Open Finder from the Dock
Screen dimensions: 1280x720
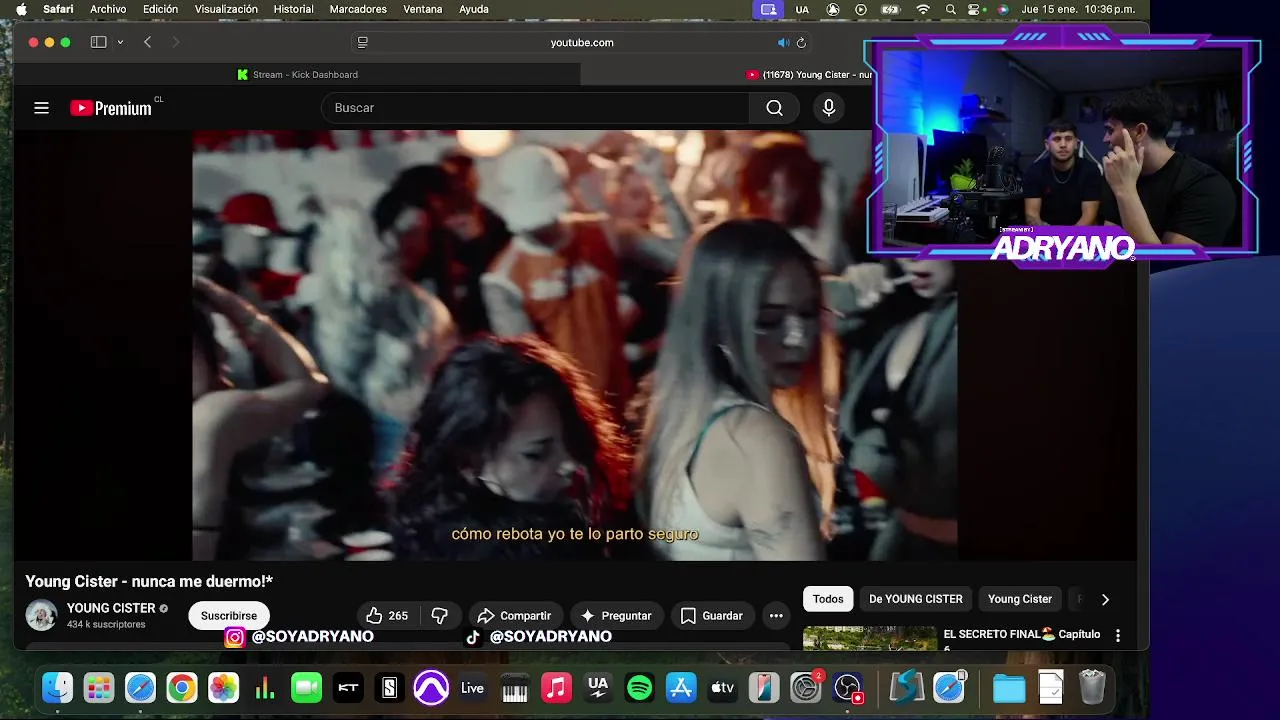click(57, 688)
